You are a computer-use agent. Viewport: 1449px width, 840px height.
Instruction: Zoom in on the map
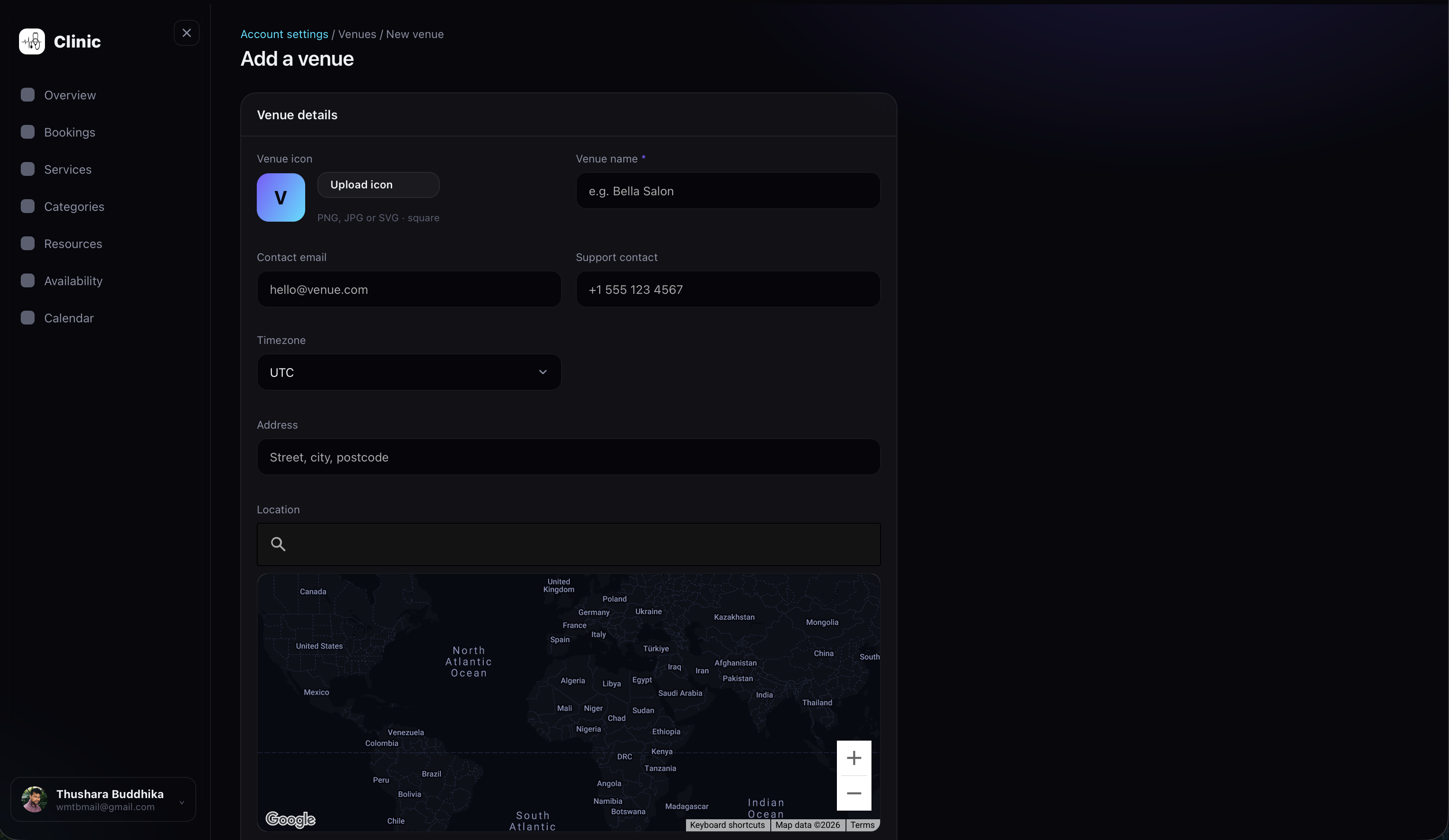[854, 758]
